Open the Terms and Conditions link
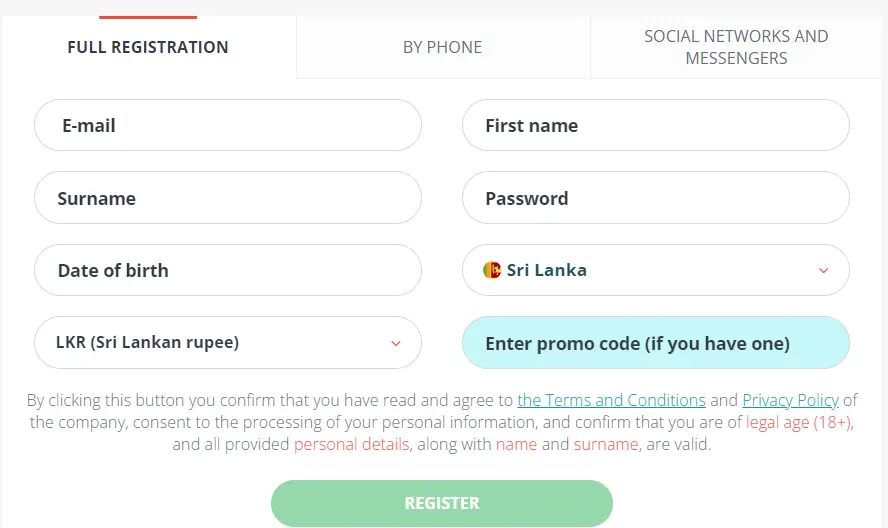 611,400
